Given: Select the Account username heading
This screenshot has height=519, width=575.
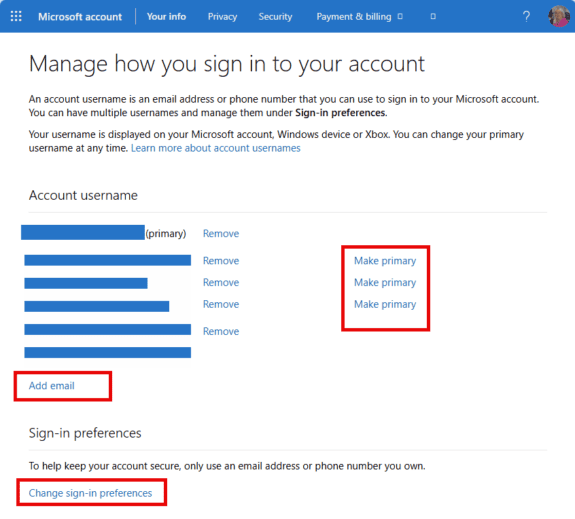Looking at the screenshot, I should (83, 195).
